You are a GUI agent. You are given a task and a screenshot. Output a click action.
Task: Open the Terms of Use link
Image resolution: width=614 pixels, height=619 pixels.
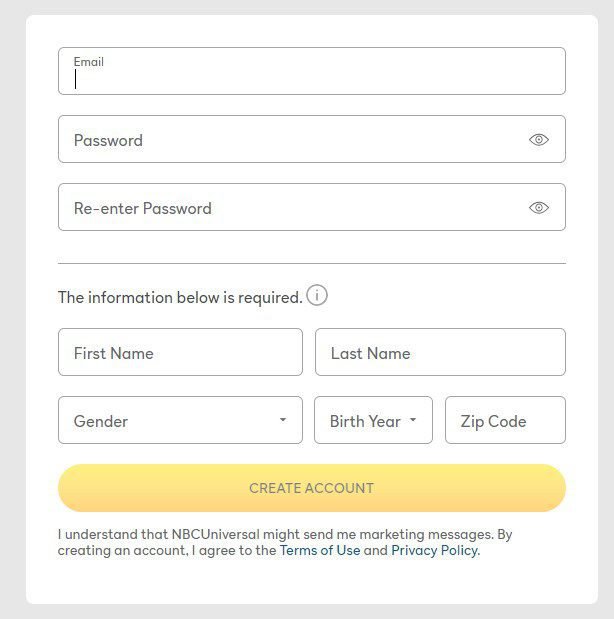click(320, 550)
